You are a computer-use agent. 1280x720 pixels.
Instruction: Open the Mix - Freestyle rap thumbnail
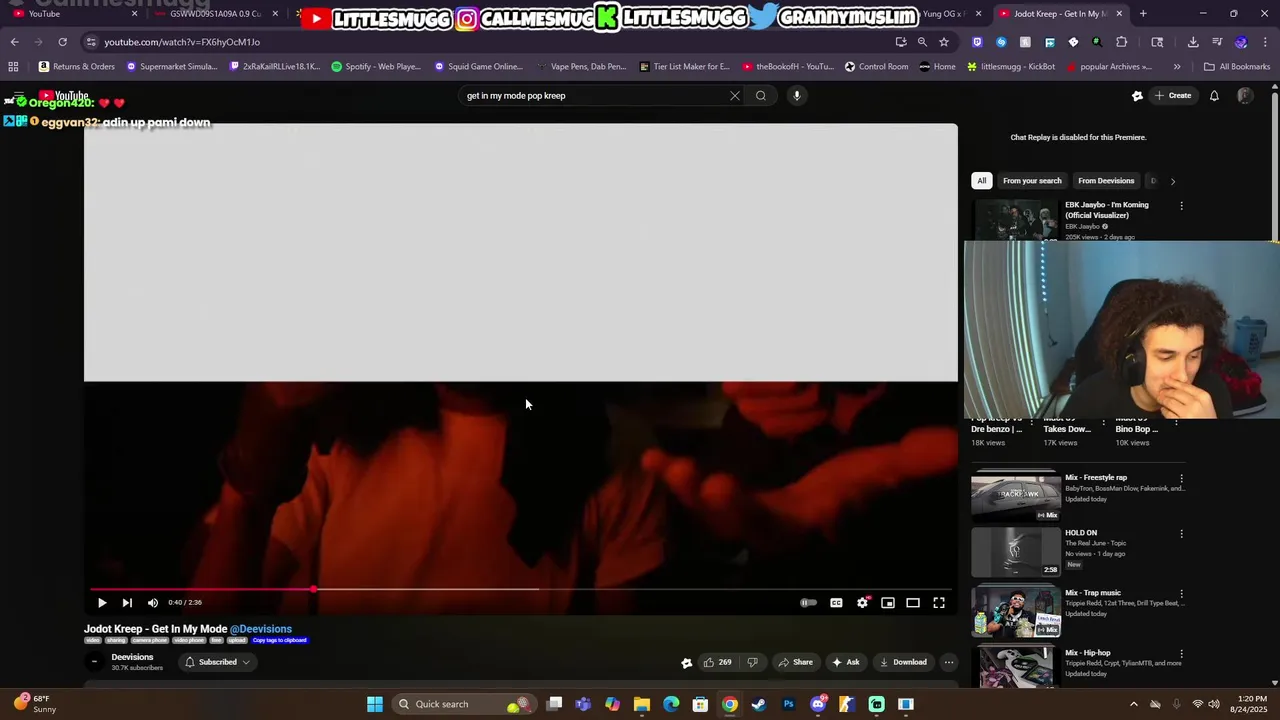pos(1016,497)
